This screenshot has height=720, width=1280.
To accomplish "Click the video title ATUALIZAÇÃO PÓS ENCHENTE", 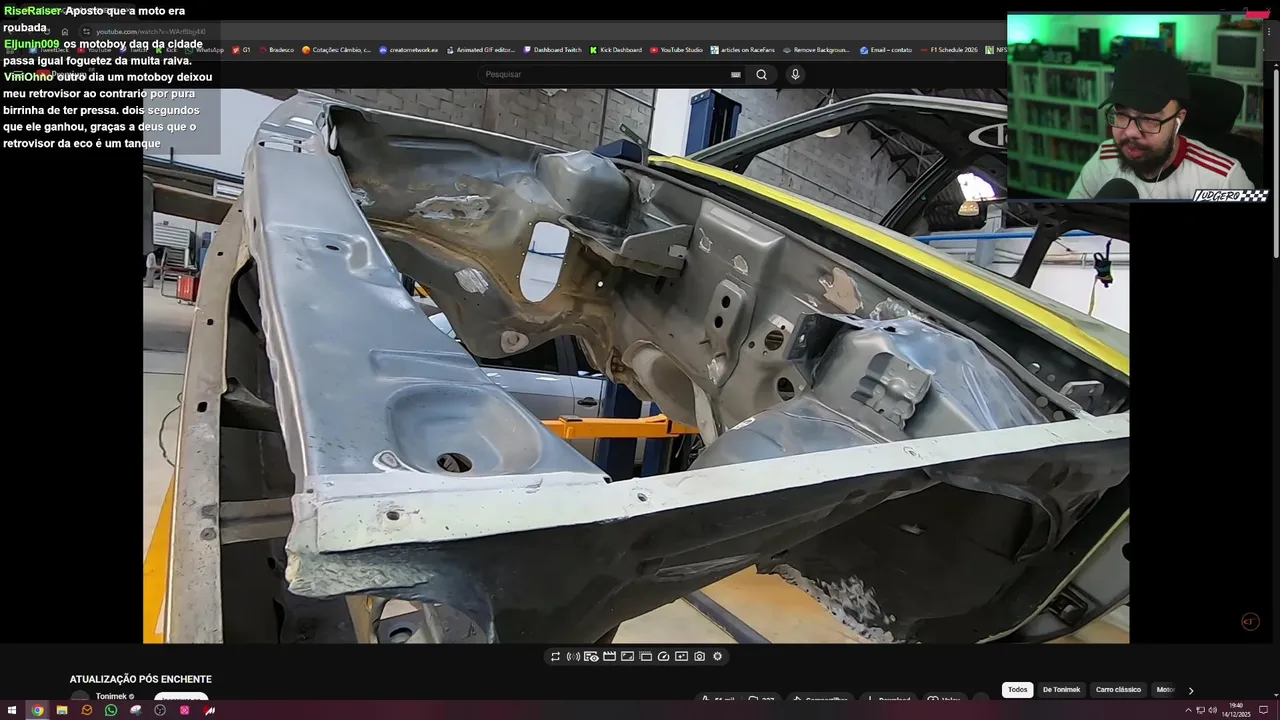I will (x=140, y=680).
